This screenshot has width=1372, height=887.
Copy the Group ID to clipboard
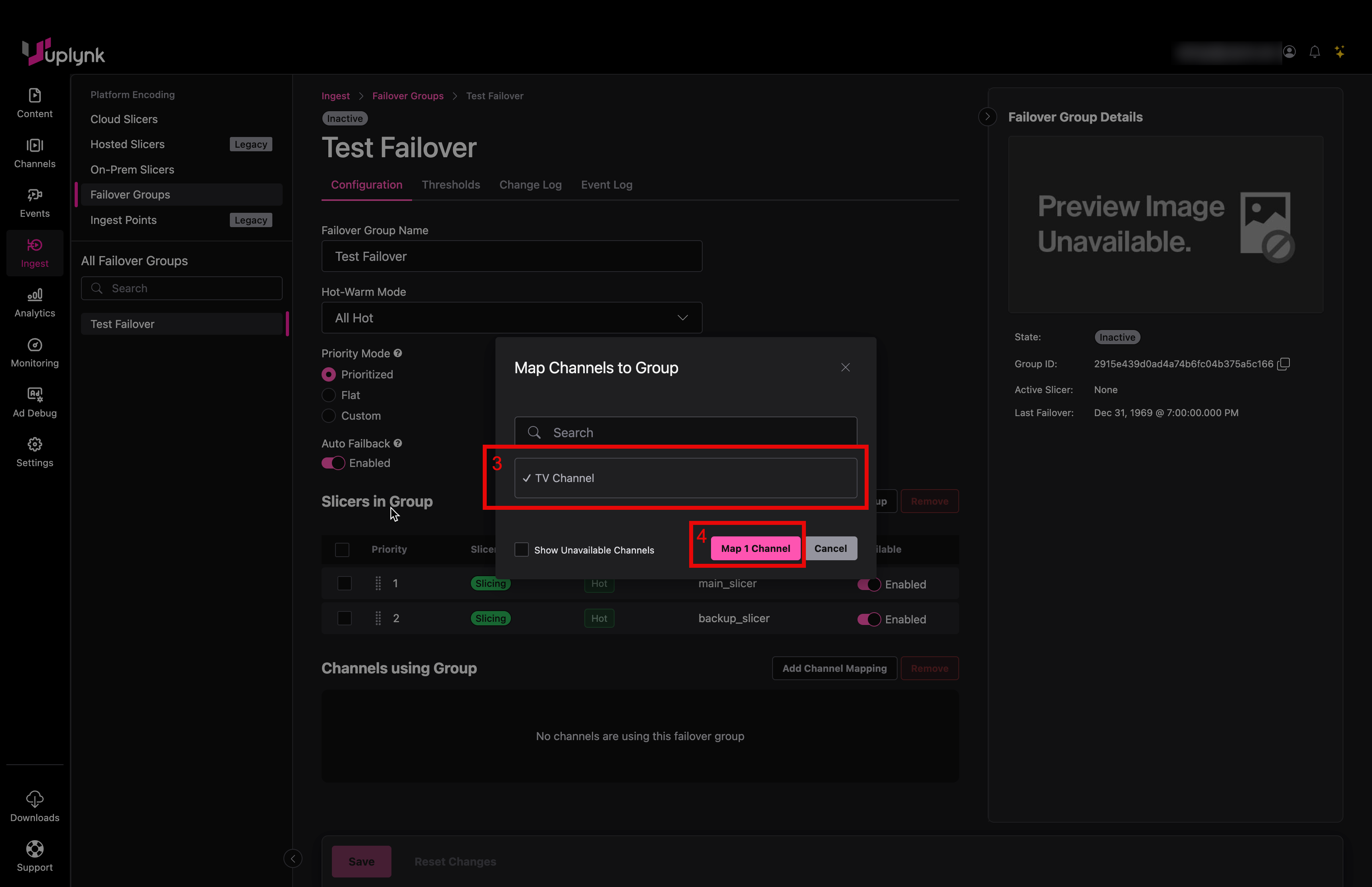(x=1283, y=364)
